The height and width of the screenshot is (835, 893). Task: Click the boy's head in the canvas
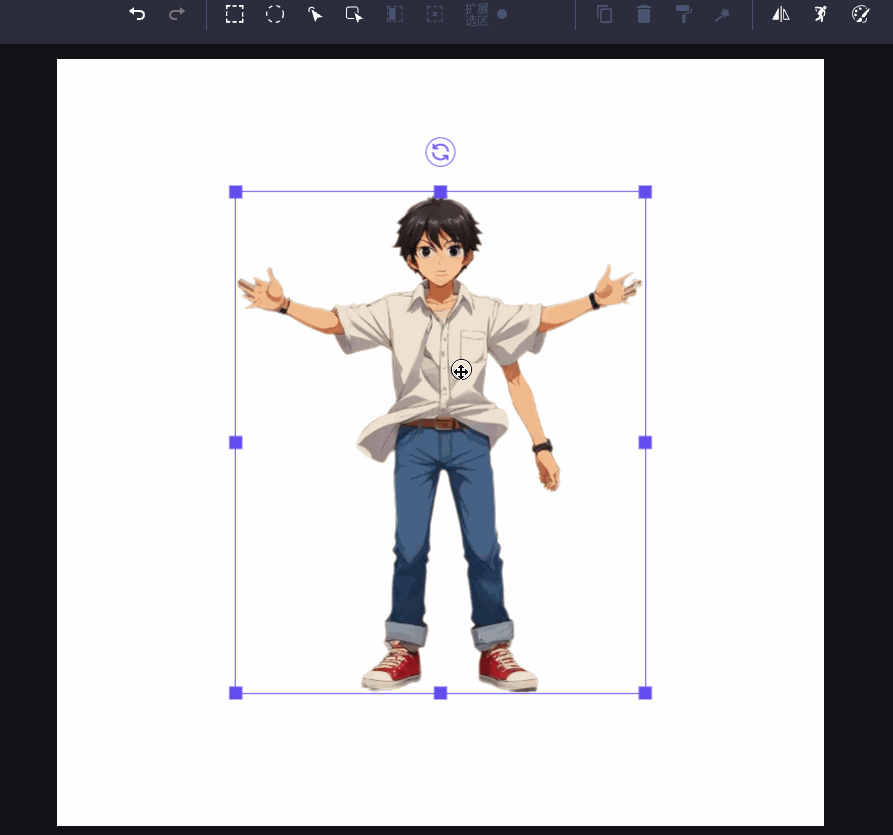coord(437,242)
